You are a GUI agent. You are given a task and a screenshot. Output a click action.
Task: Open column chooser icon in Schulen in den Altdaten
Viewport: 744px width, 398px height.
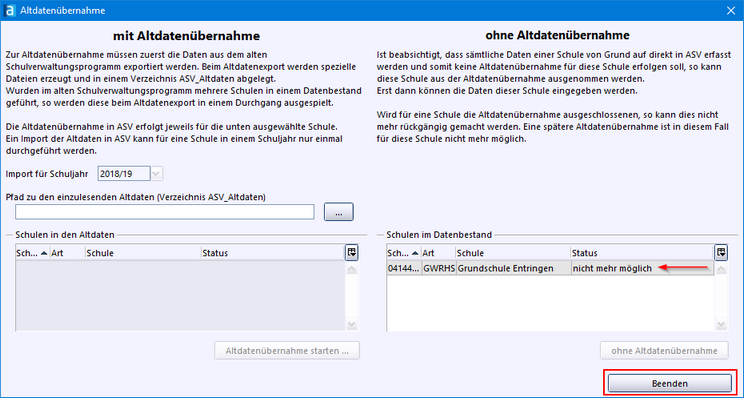[x=352, y=253]
